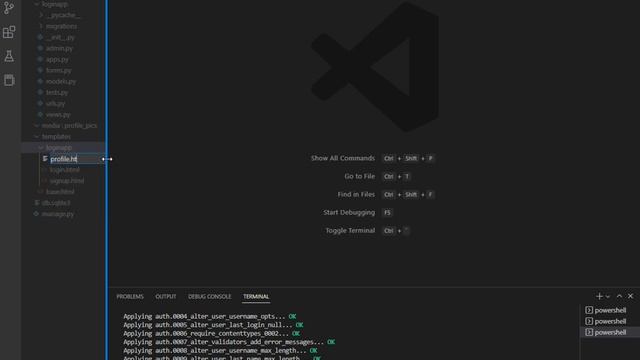
Task: Click the Python icon beside admin.py
Action: 40,48
